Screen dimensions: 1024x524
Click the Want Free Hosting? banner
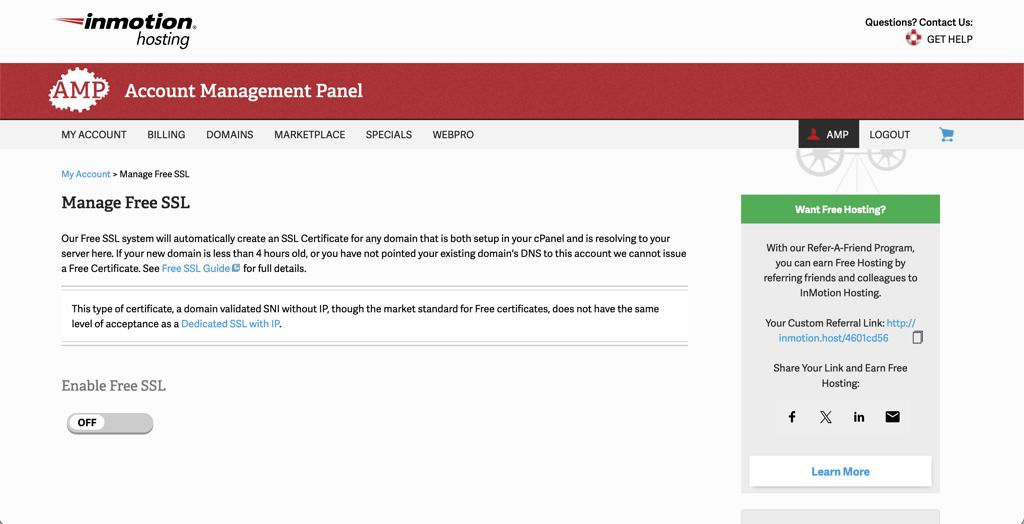840,209
